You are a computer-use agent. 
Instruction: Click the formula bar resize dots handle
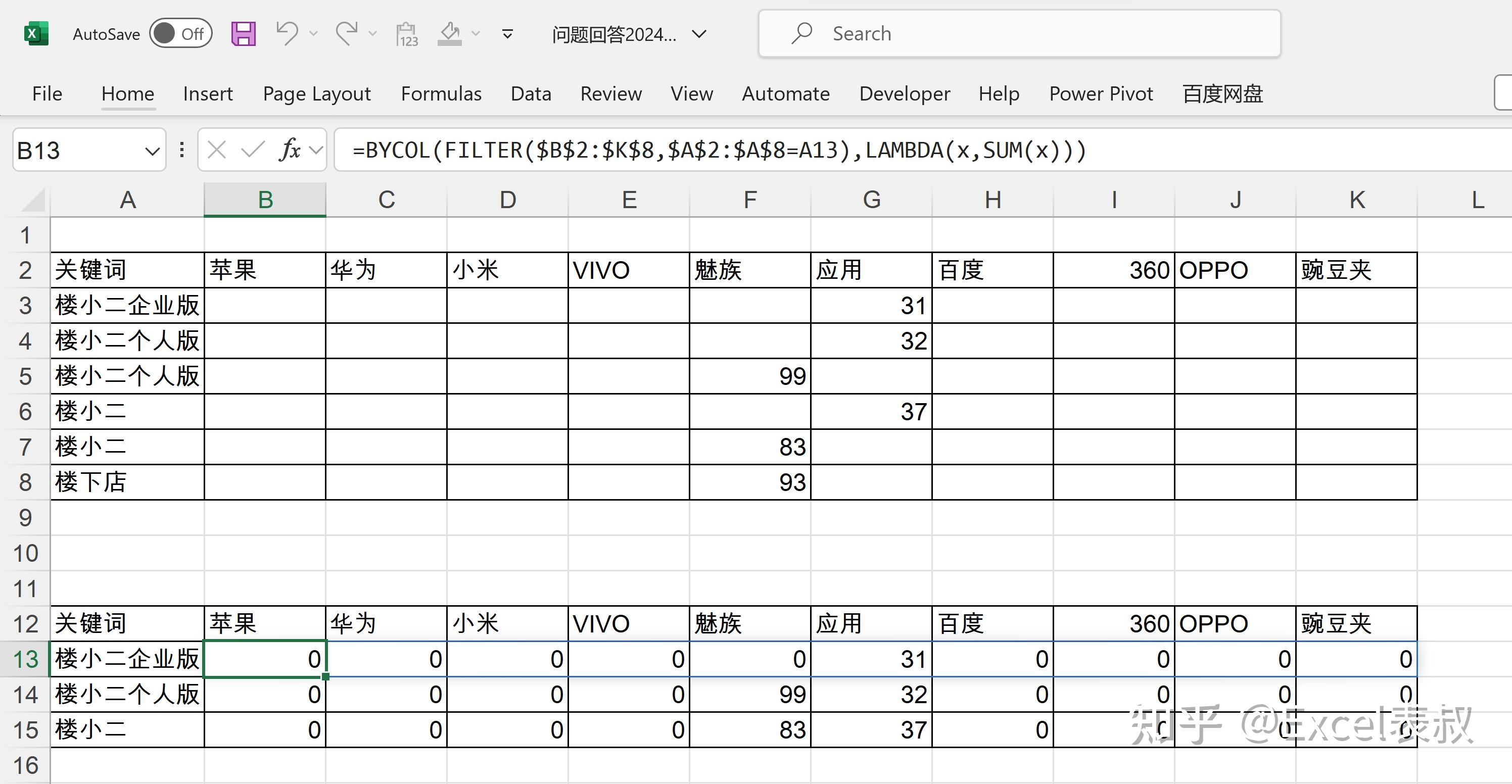tap(182, 150)
